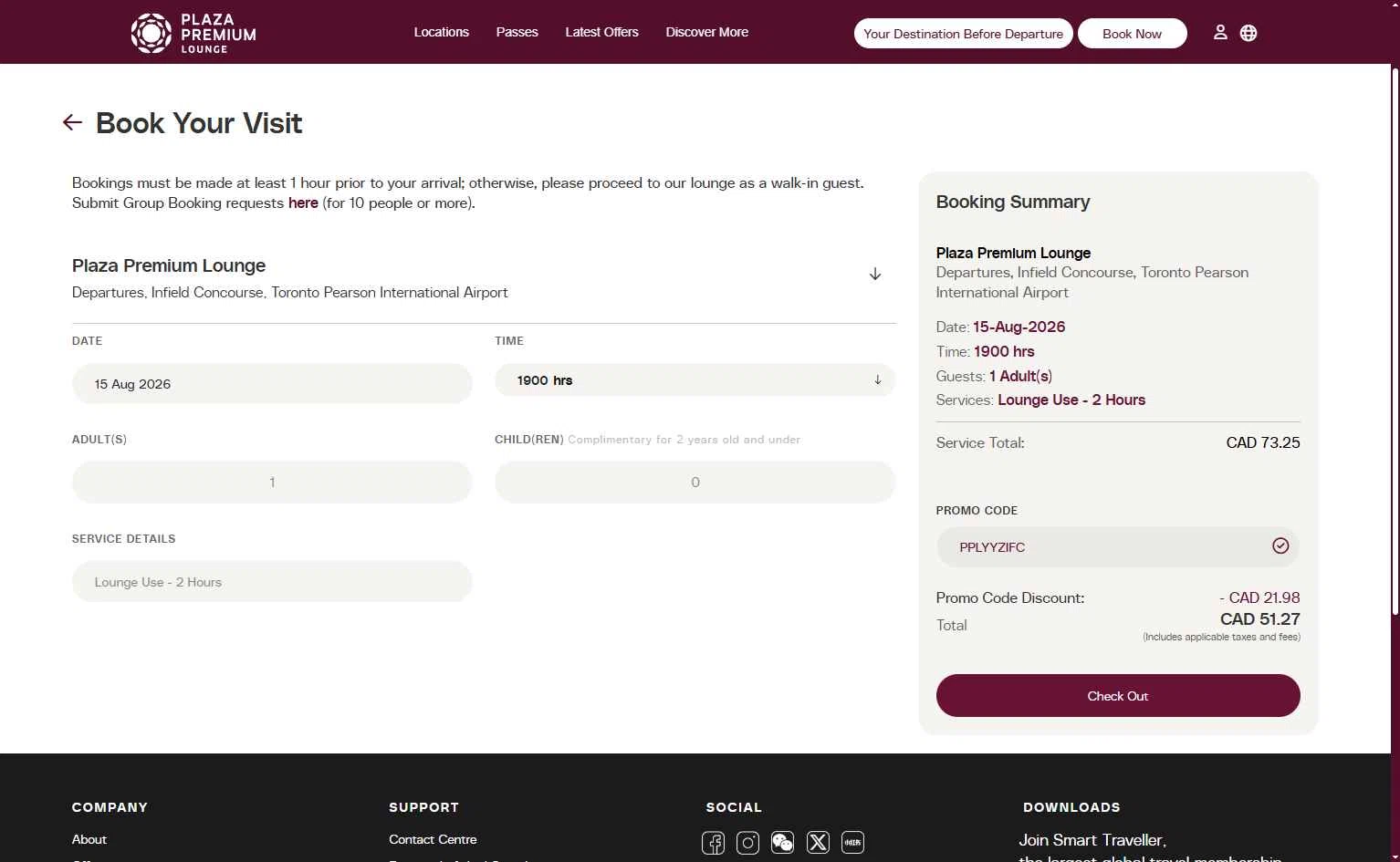Open the Contact Centre footer link
The image size is (1400, 862).
pos(433,839)
